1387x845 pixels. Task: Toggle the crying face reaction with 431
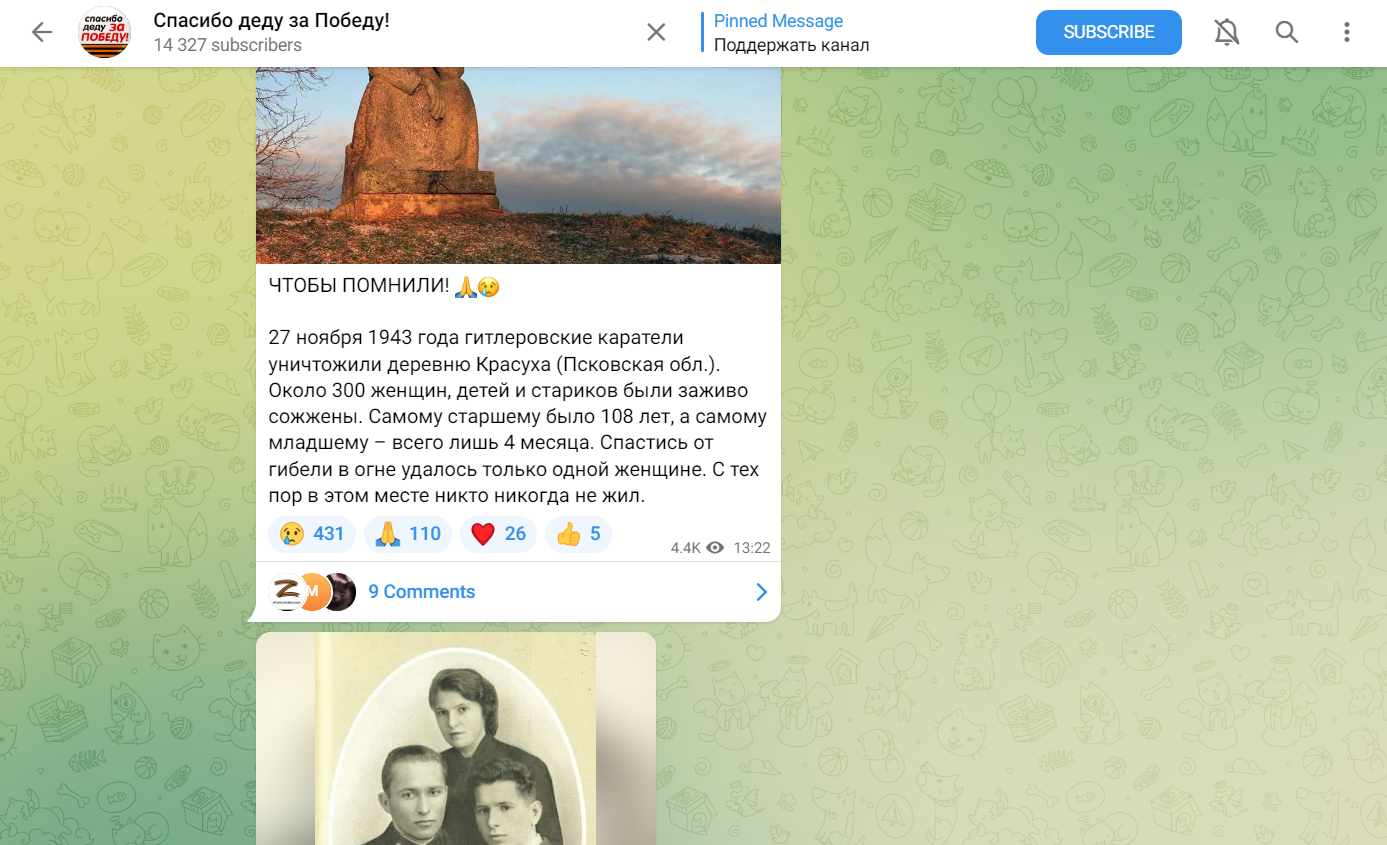[312, 534]
